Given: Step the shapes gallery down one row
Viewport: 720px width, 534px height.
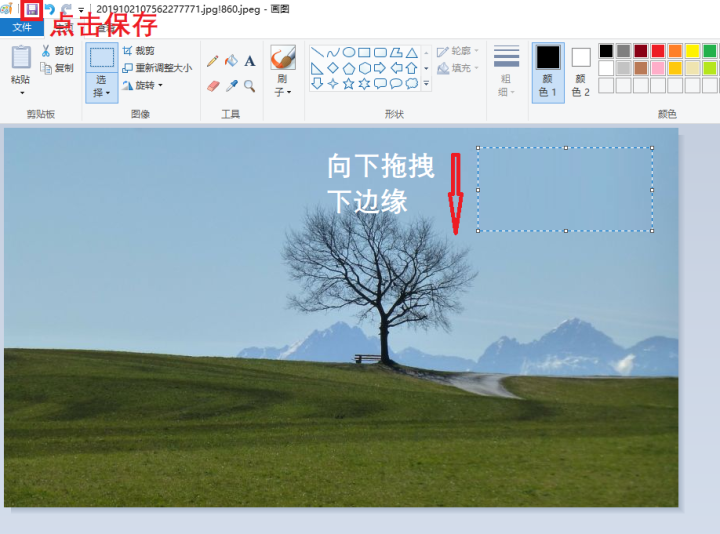Looking at the screenshot, I should [x=426, y=68].
